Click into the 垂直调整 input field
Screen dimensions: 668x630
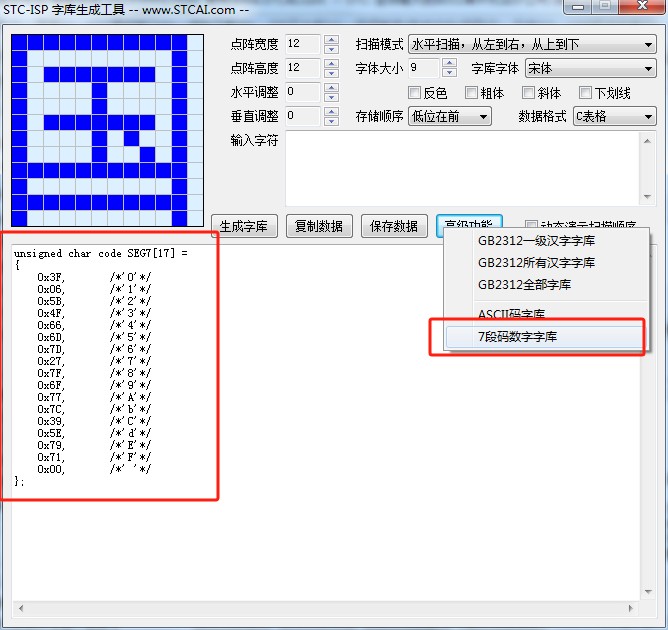[x=302, y=116]
